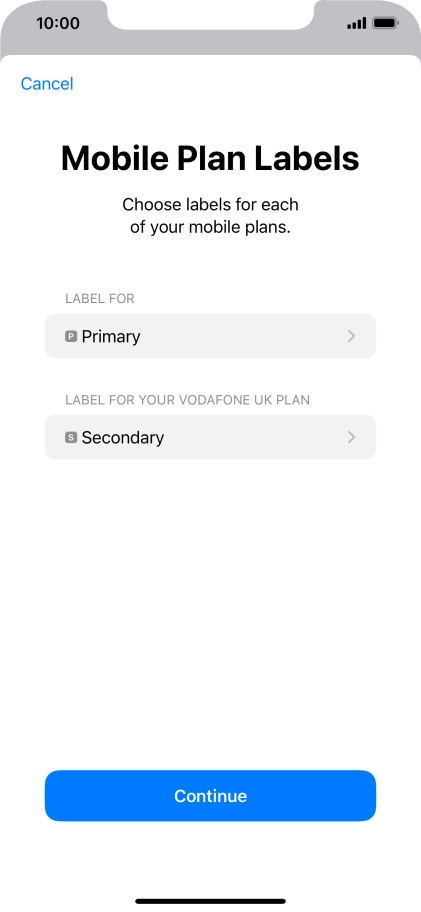Expand the Primary row chevron
The image size is (421, 912).
(x=351, y=336)
